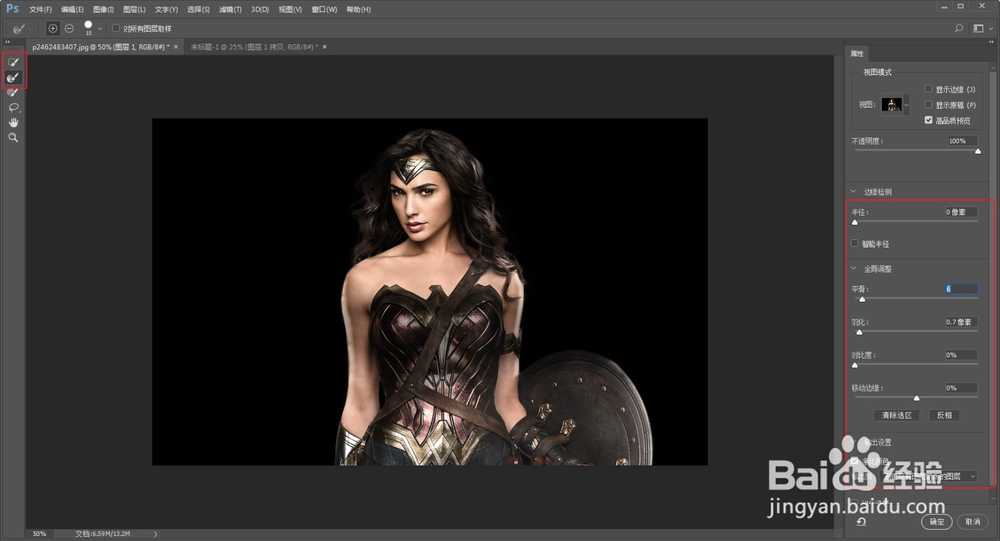Click the 清除选区 button

click(x=897, y=415)
